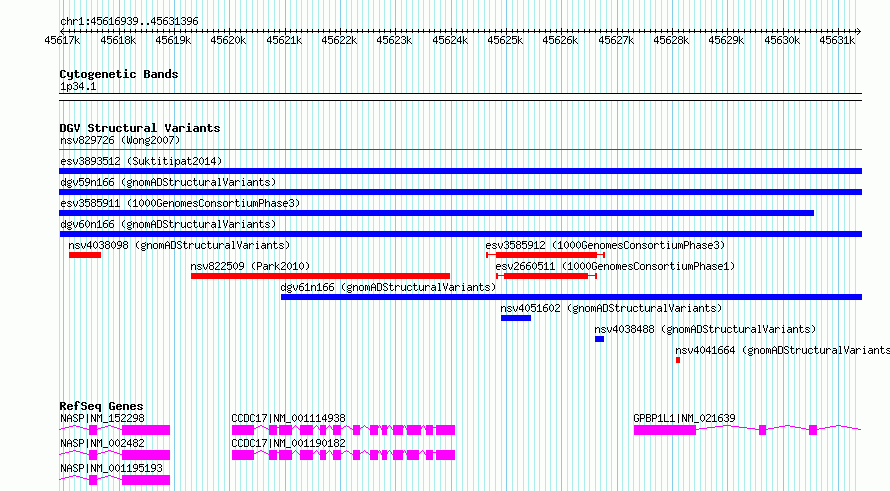Click the 45631k ruler position label
Image resolution: width=890 pixels, height=491 pixels.
pos(837,41)
